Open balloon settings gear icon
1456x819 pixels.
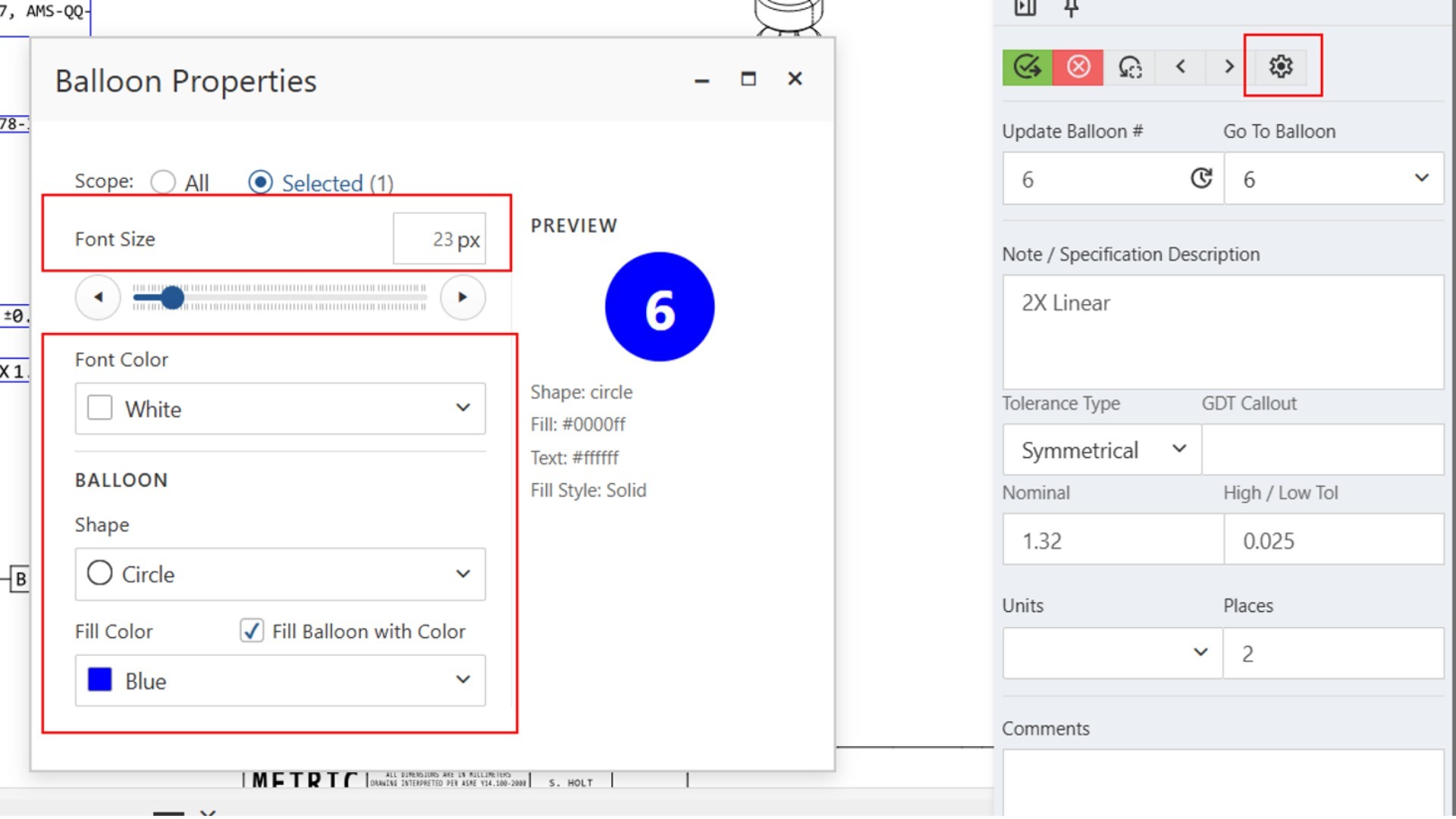(x=1281, y=67)
